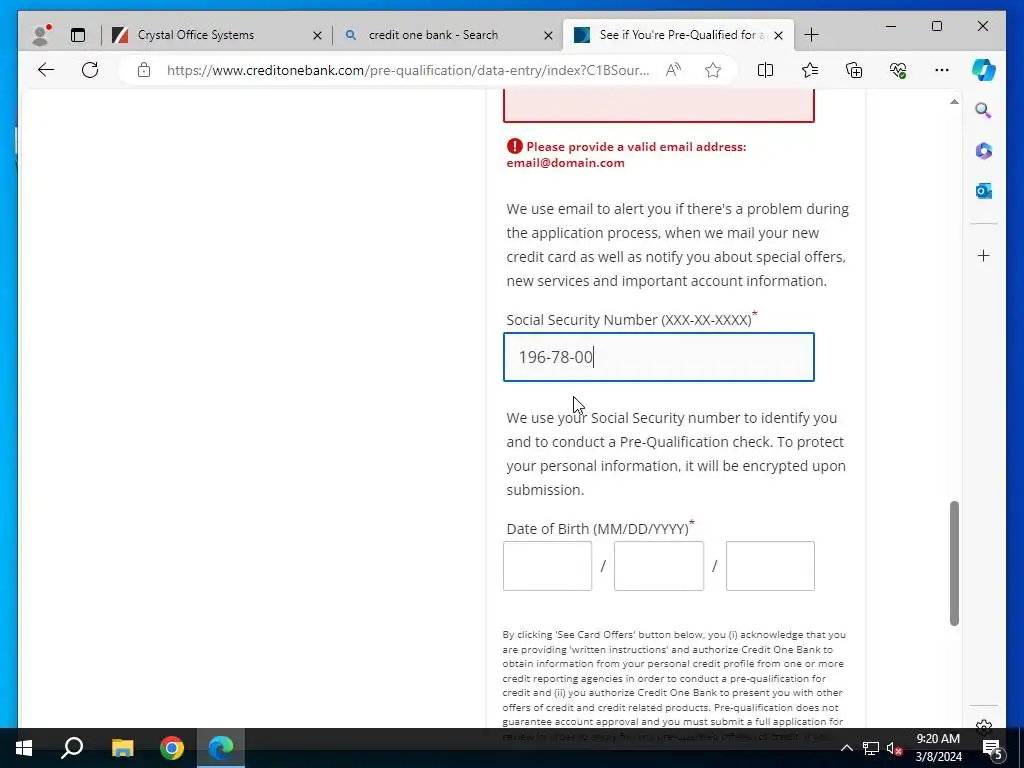Viewport: 1024px width, 768px height.
Task: Switch to credit one bank Search tab
Action: tap(434, 35)
